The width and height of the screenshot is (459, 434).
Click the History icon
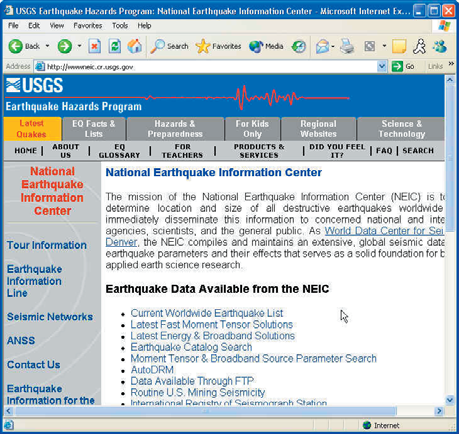tap(299, 46)
